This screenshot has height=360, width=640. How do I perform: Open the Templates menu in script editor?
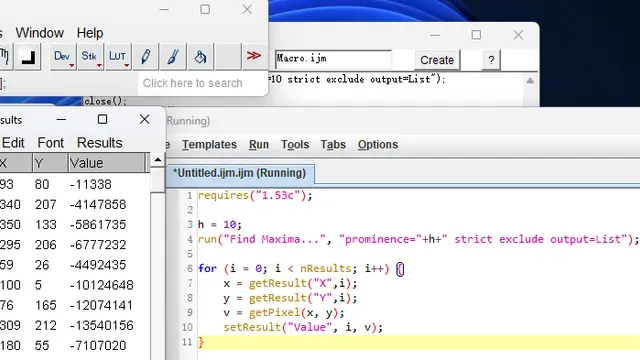tap(209, 144)
